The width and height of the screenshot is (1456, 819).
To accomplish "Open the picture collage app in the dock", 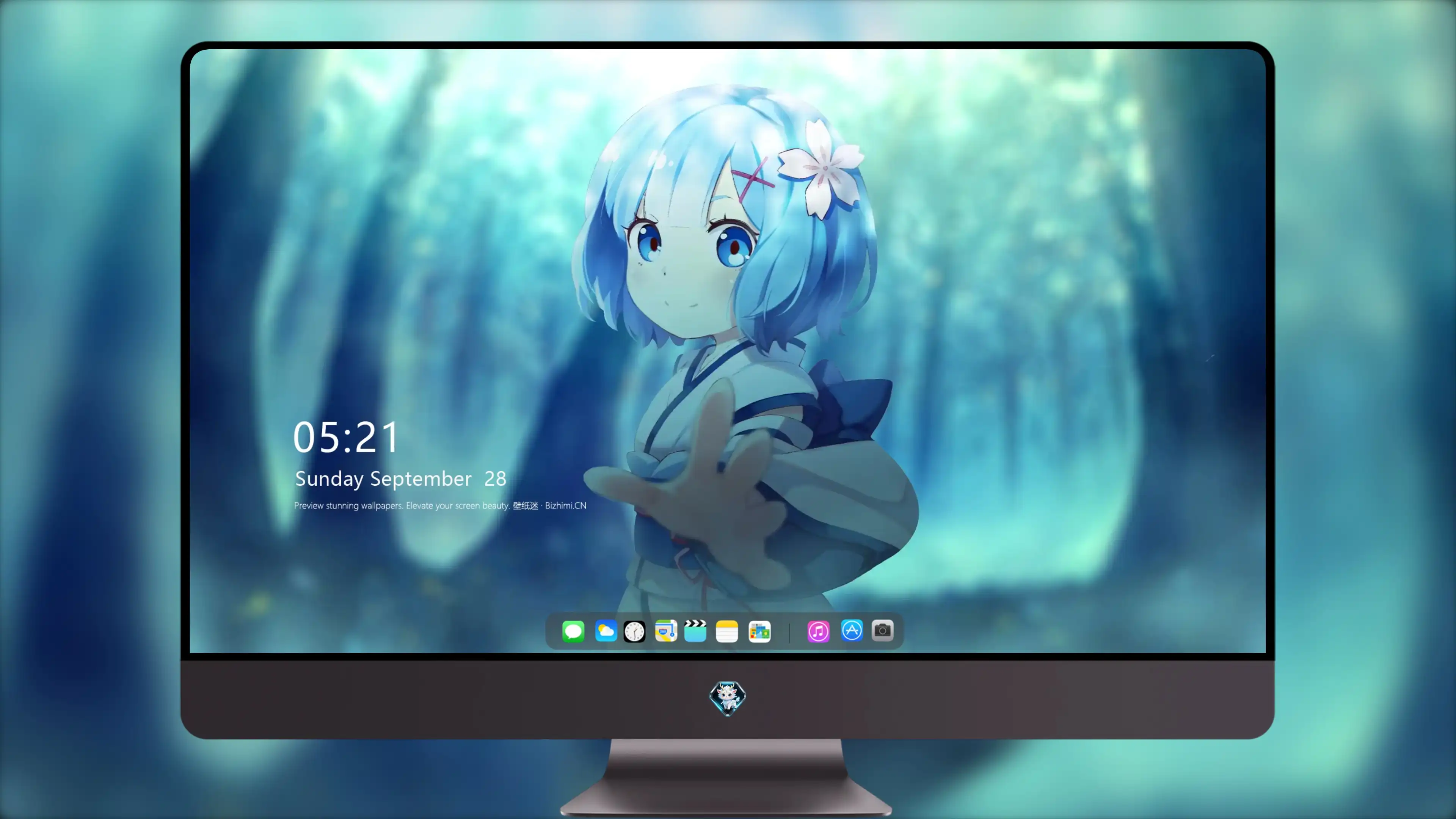I will tap(759, 631).
